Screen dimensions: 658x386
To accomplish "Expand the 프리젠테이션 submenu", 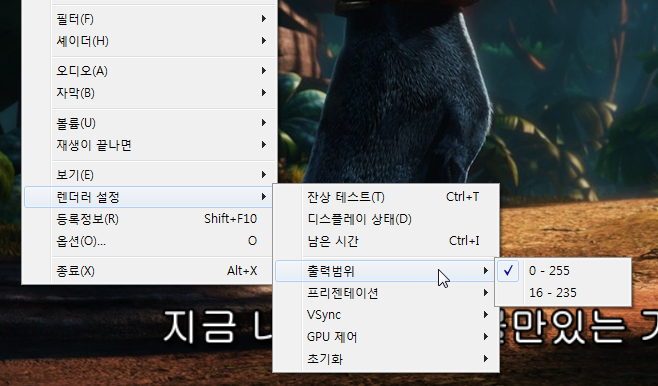I will tap(386, 293).
